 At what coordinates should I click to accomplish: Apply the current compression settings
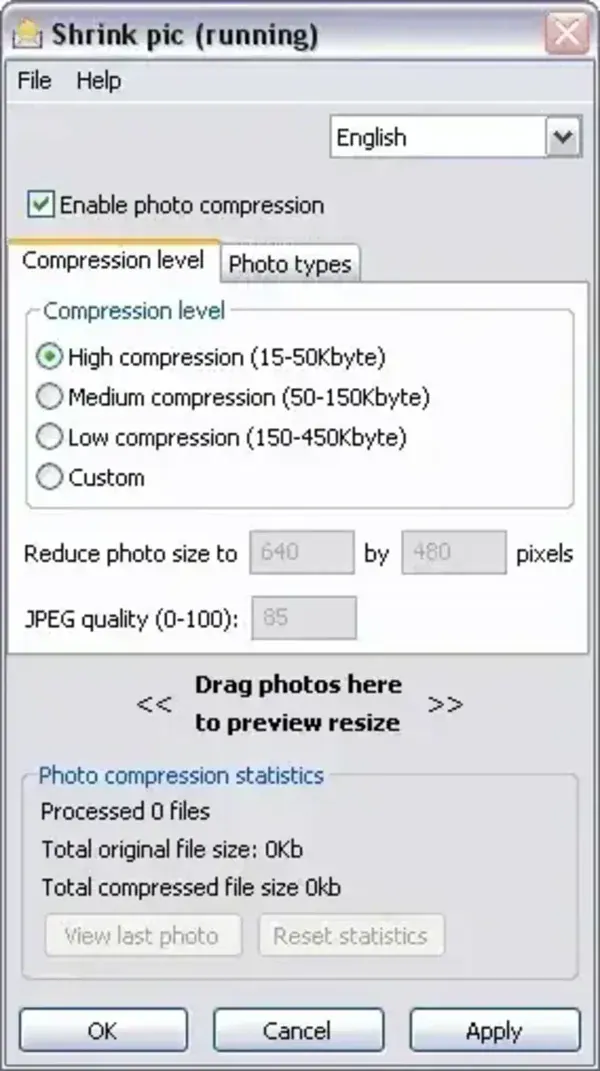tap(495, 1030)
